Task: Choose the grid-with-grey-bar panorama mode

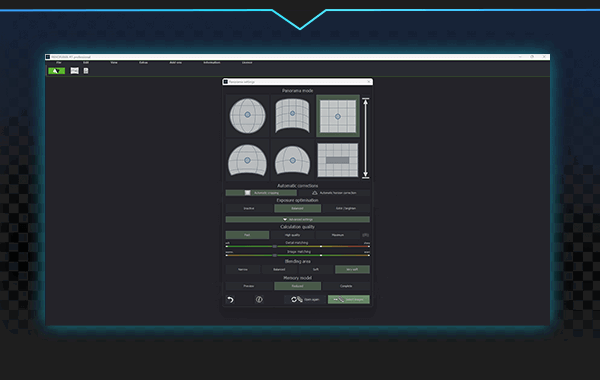Action: pyautogui.click(x=338, y=160)
